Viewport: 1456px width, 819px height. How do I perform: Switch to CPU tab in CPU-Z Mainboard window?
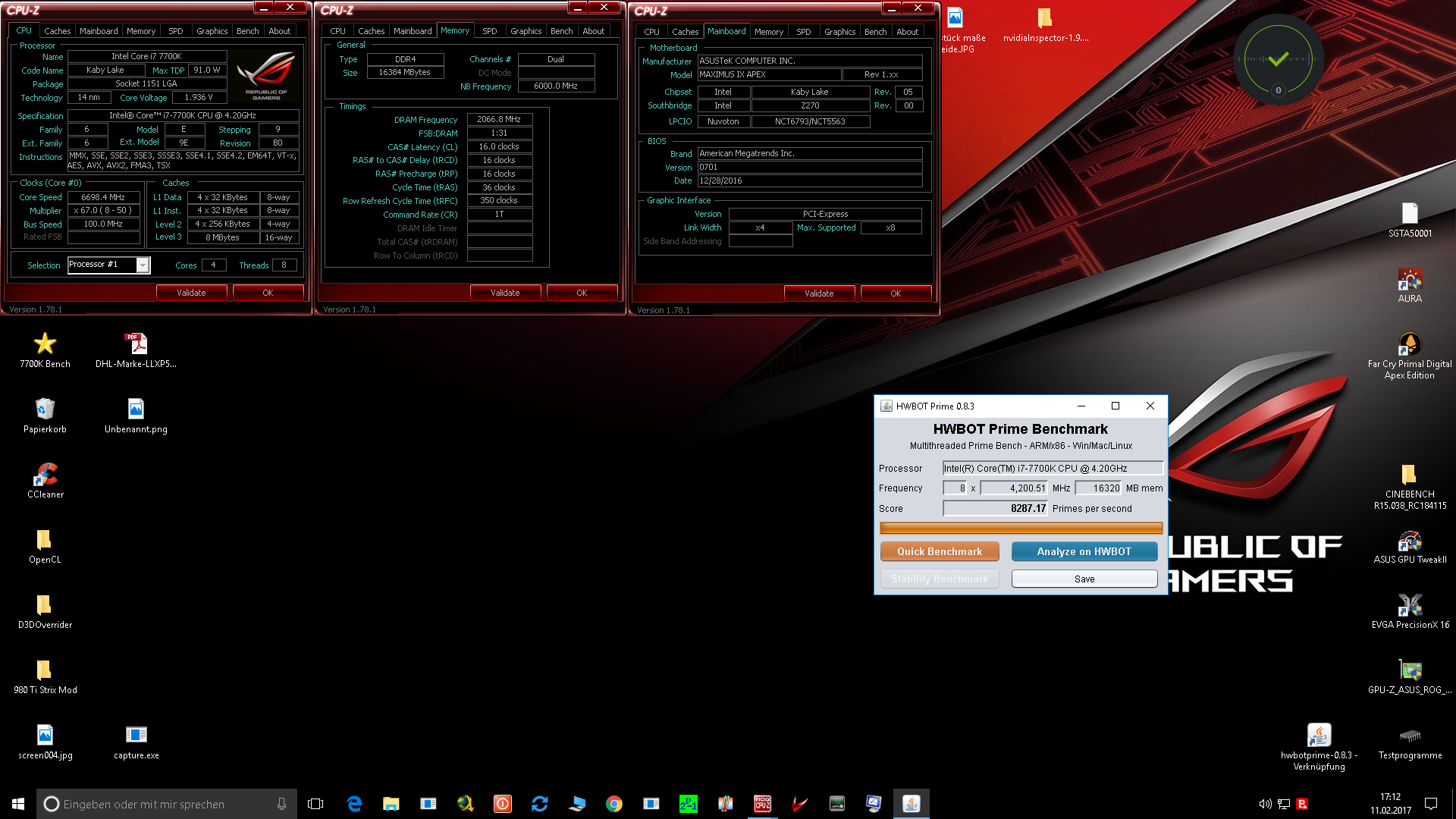(x=651, y=32)
